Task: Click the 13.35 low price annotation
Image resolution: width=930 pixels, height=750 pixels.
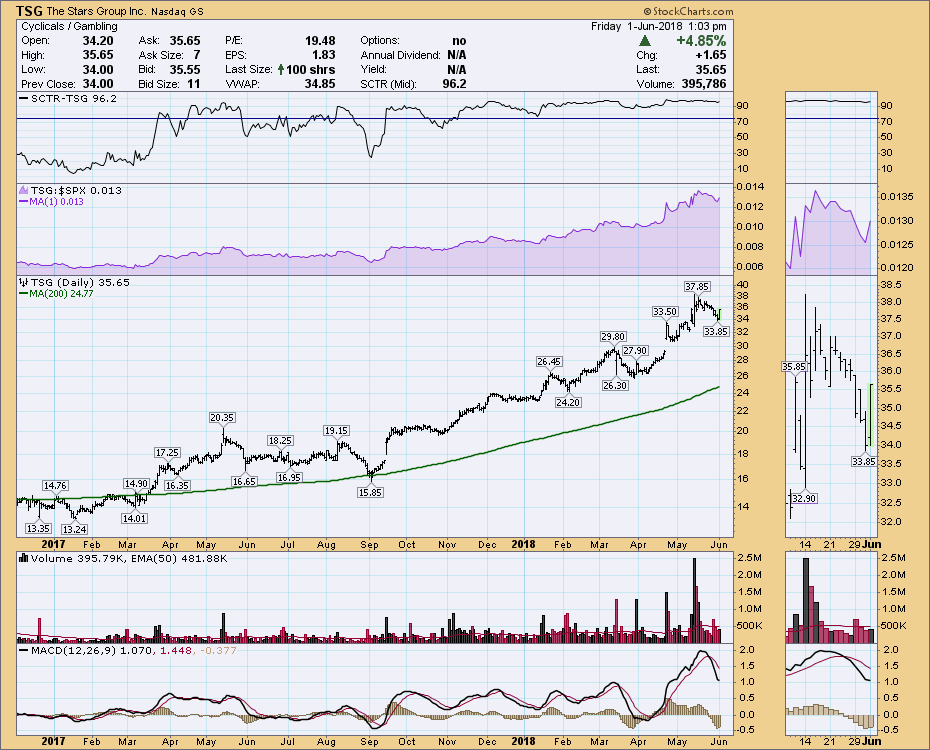Action: pyautogui.click(x=38, y=528)
